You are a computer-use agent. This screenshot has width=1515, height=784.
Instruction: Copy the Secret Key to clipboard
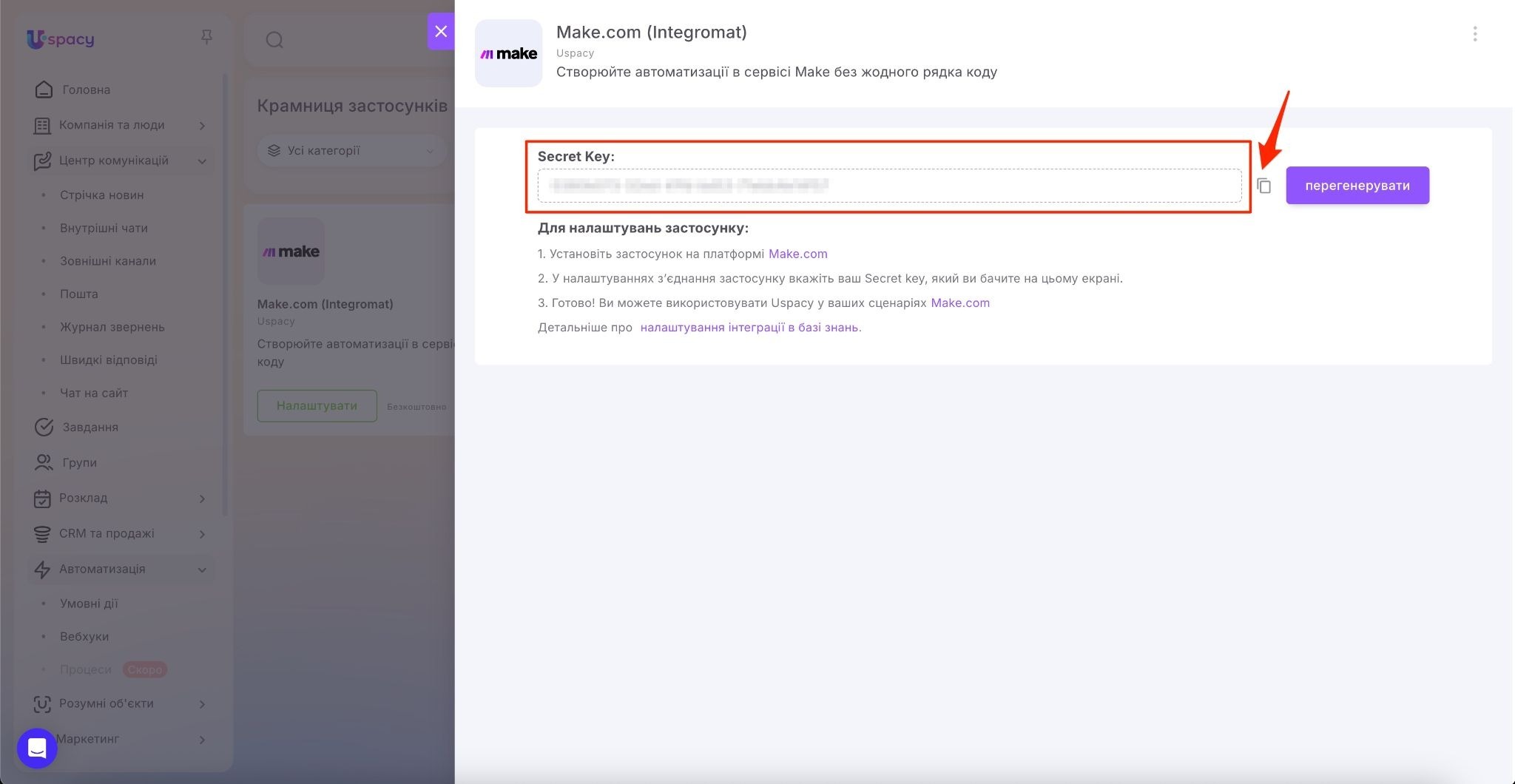coord(1263,186)
